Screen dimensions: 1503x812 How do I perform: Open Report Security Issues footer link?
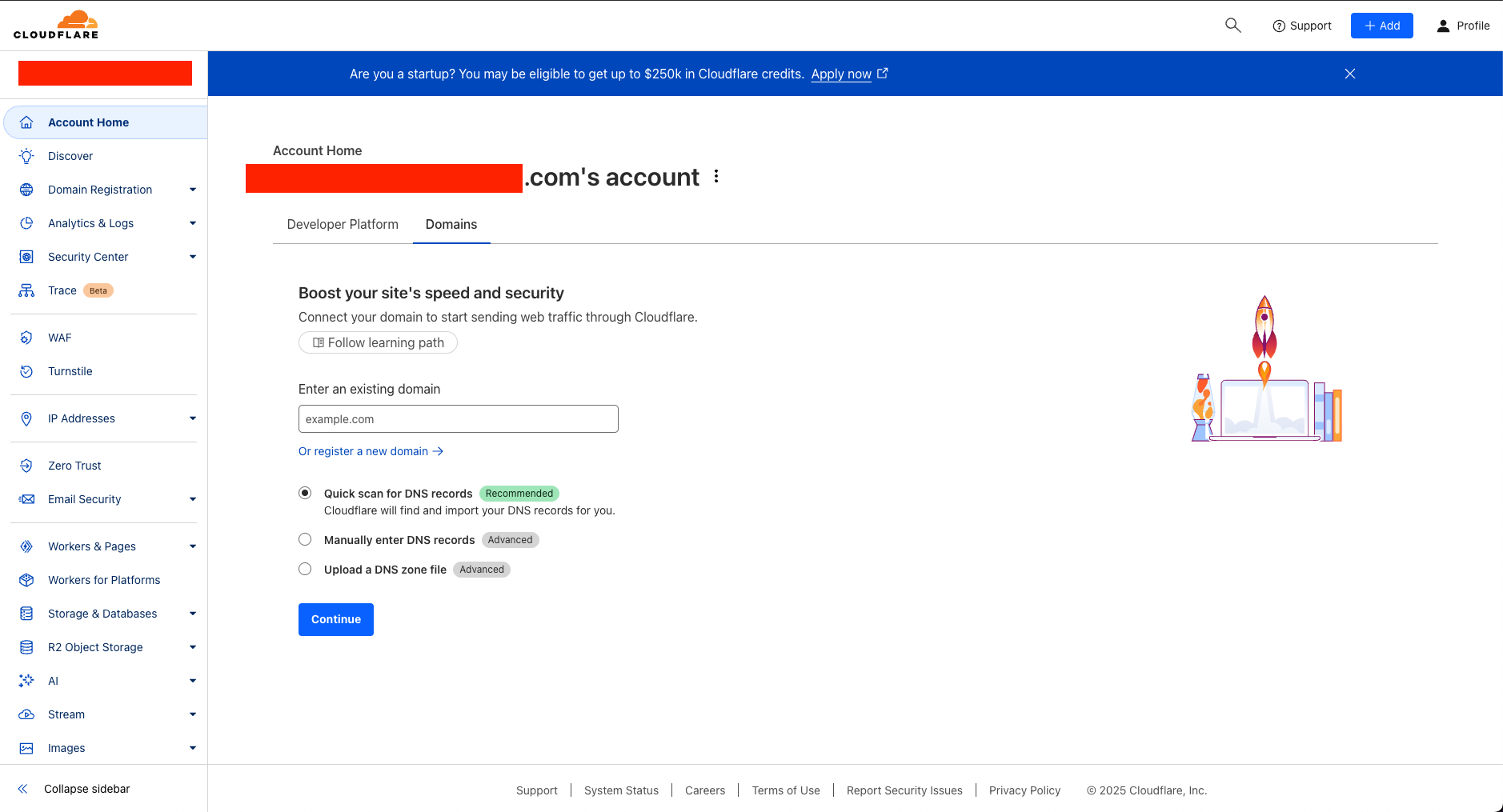point(904,790)
